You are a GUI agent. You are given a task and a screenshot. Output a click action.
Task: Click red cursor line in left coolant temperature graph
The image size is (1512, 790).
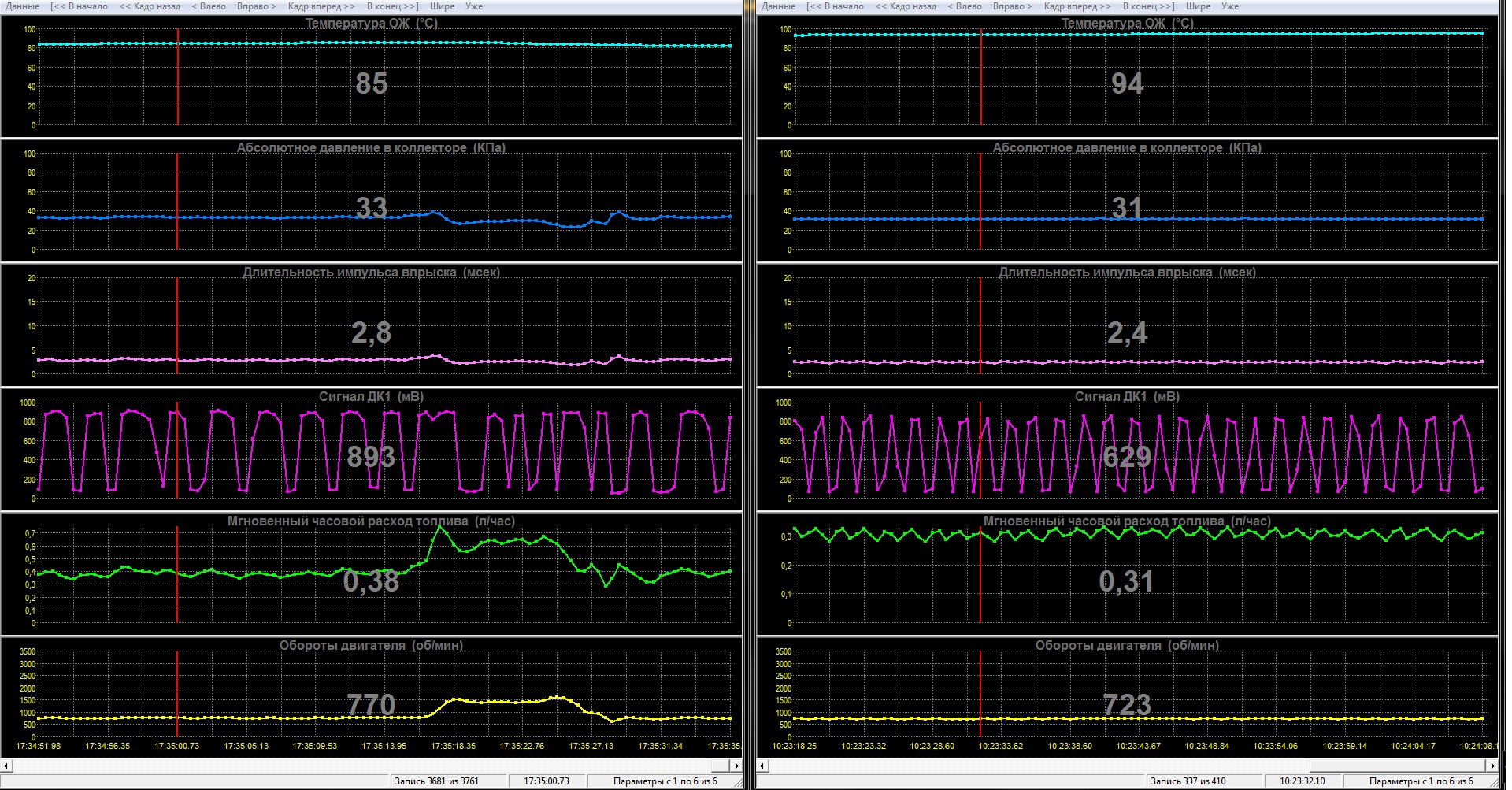178,76
